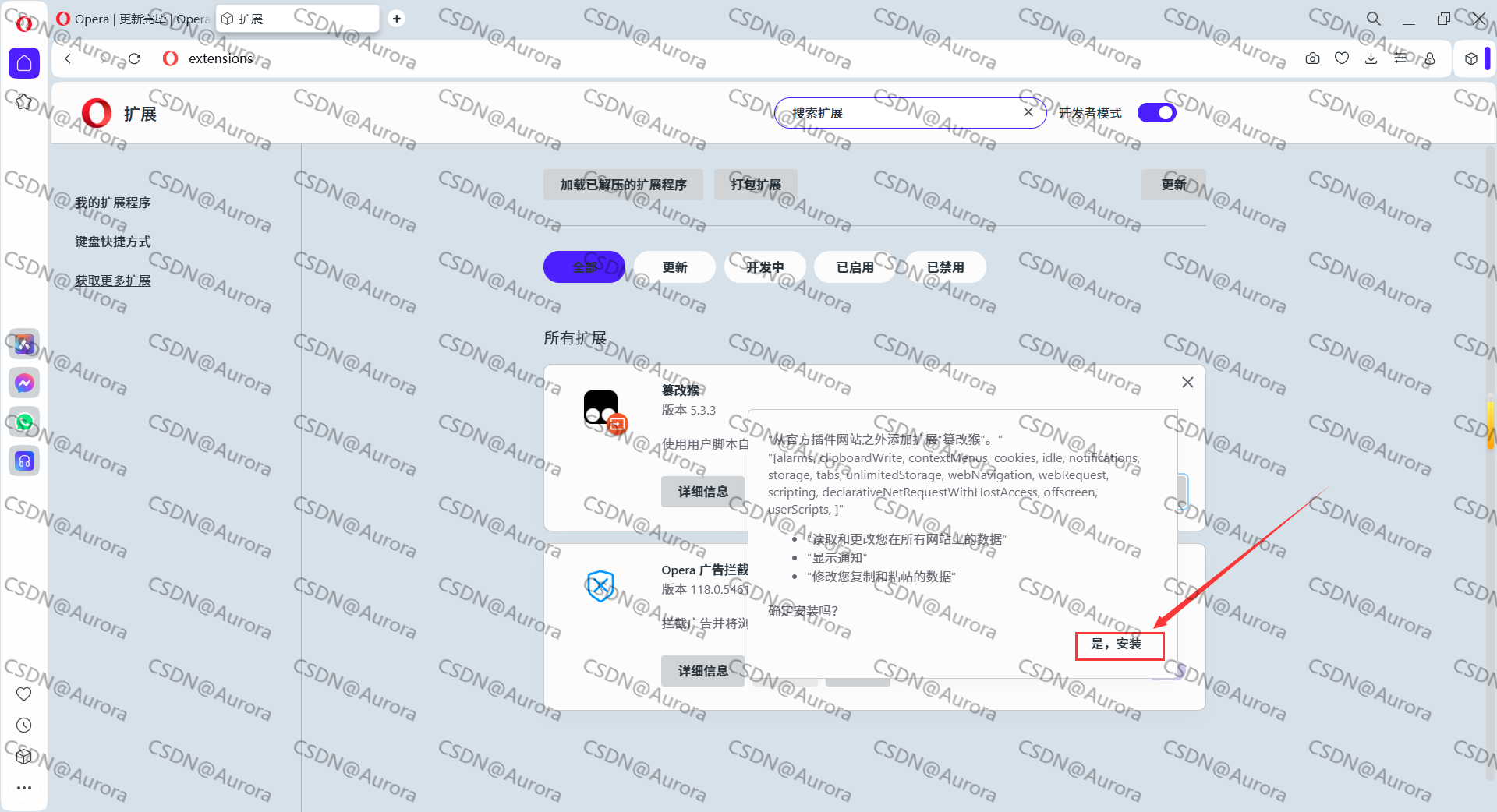Open sidebar setup three-dots menu
1497x812 pixels.
pyautogui.click(x=24, y=788)
